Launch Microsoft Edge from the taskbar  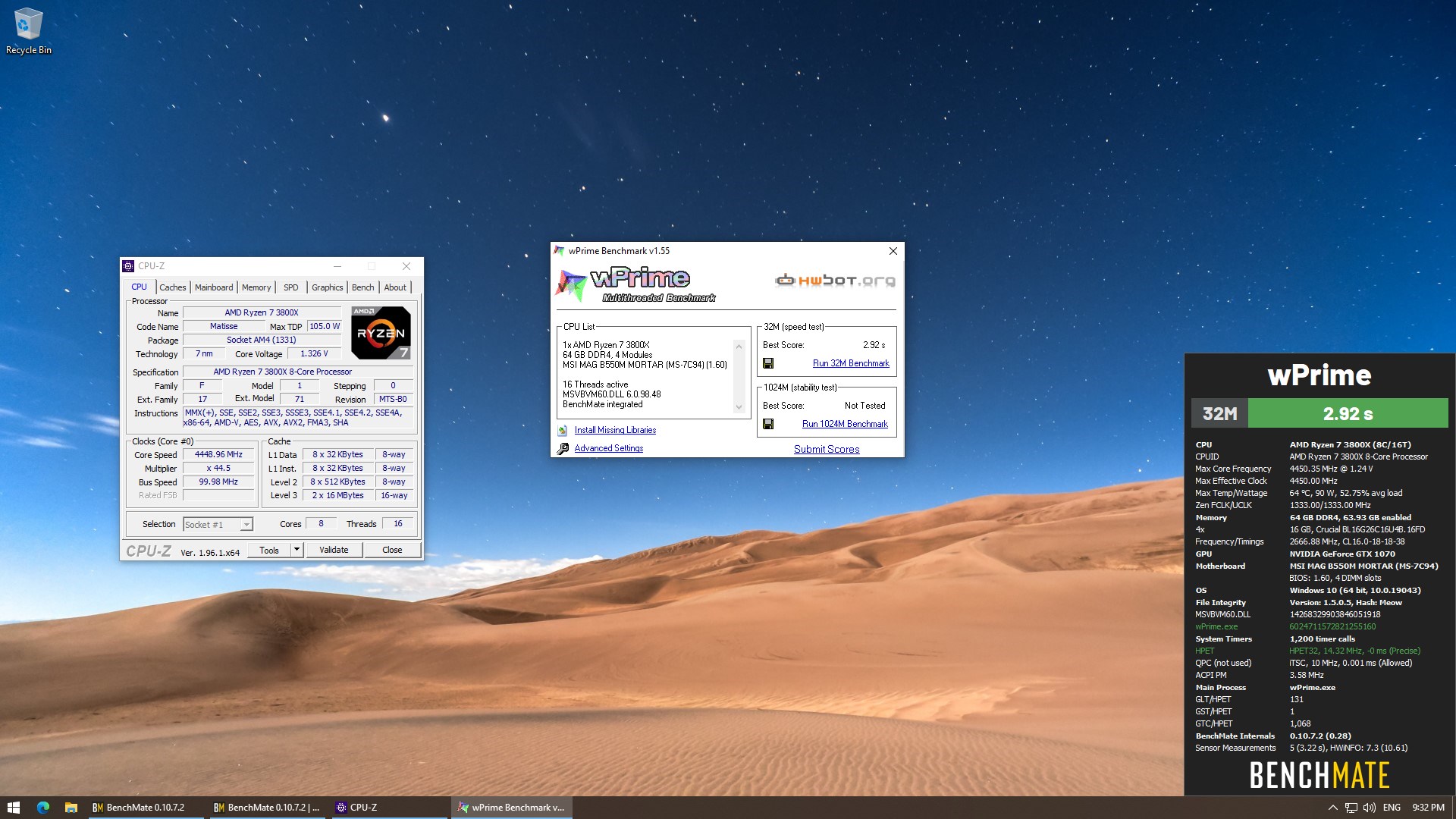[42, 808]
